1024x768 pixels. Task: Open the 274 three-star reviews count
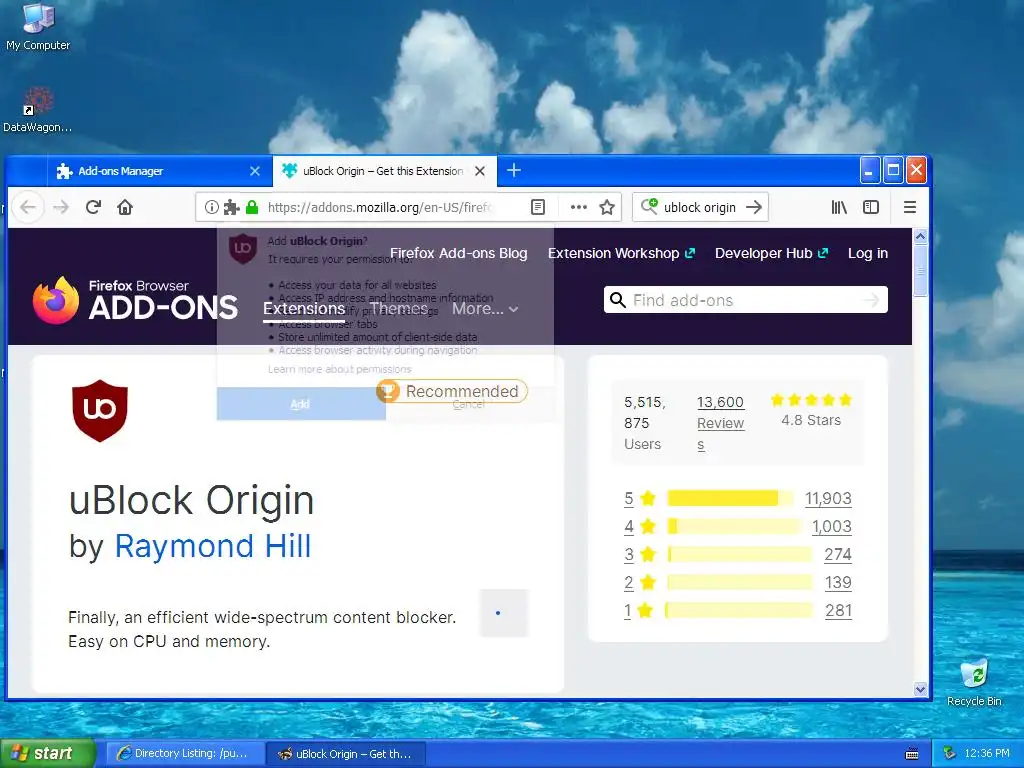pyautogui.click(x=838, y=554)
